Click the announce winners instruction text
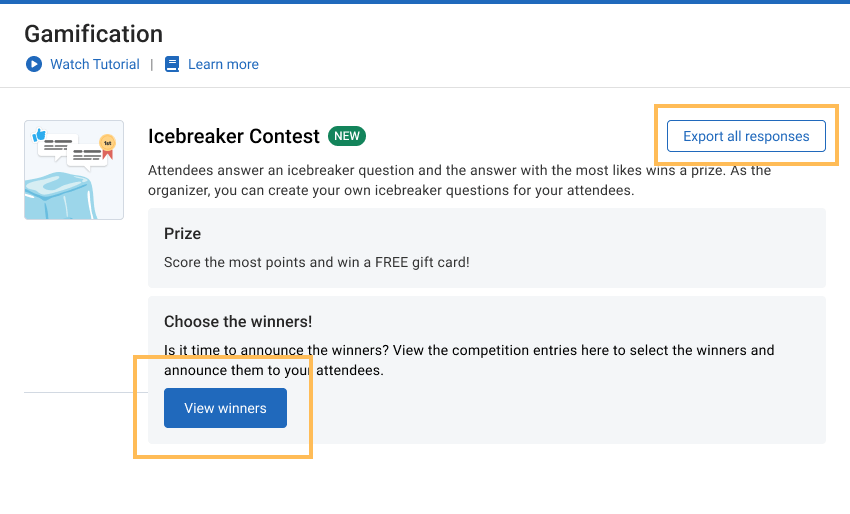This screenshot has height=514, width=850. 469,360
